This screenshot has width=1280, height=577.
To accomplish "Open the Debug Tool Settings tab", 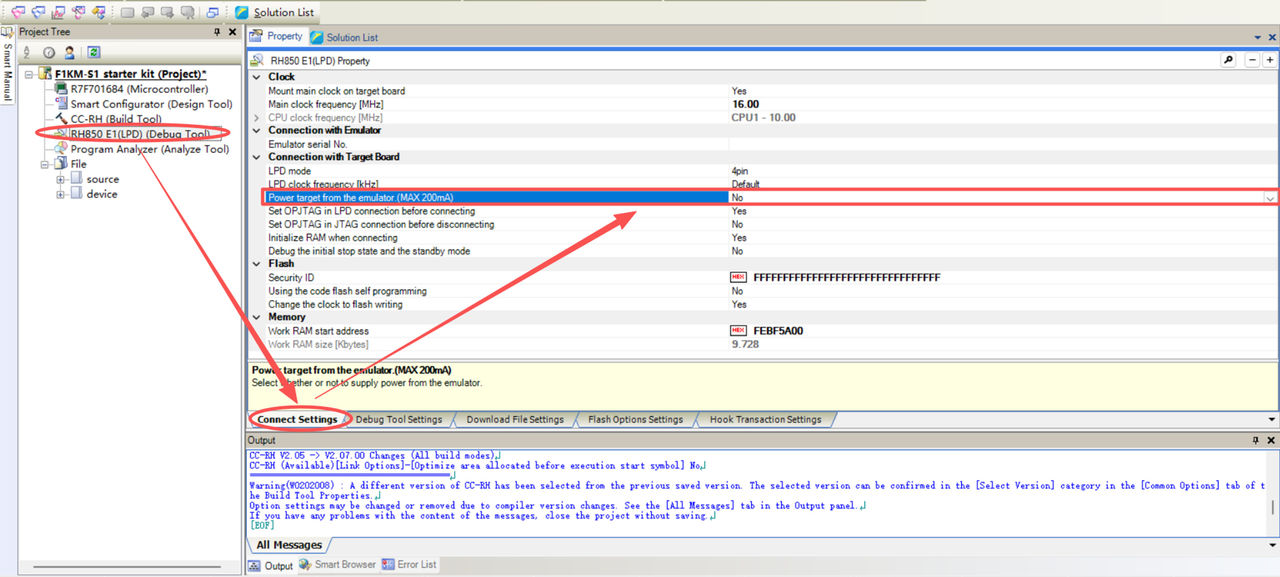I will coord(398,419).
